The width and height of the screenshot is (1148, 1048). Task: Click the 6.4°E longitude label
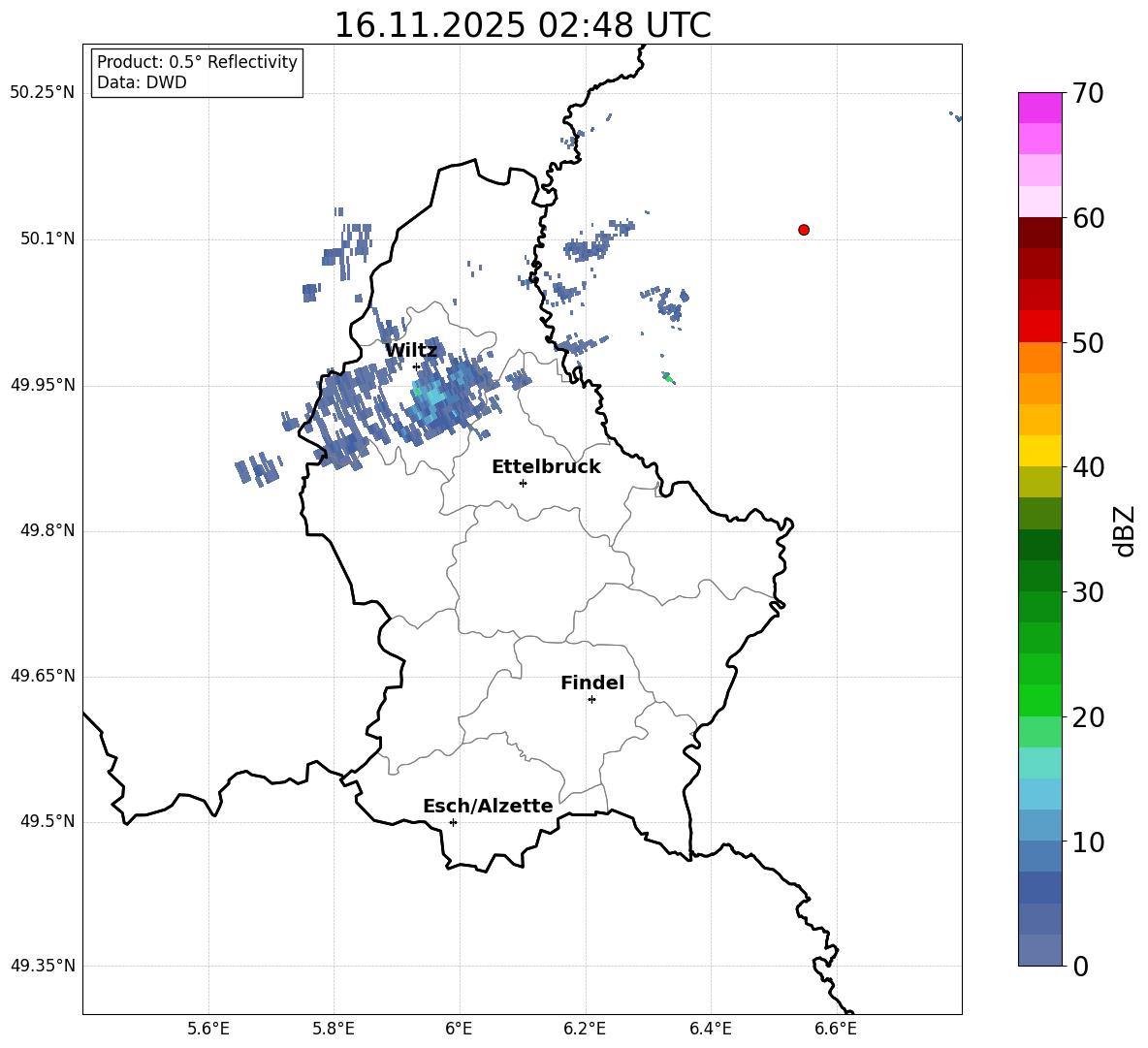[710, 1029]
